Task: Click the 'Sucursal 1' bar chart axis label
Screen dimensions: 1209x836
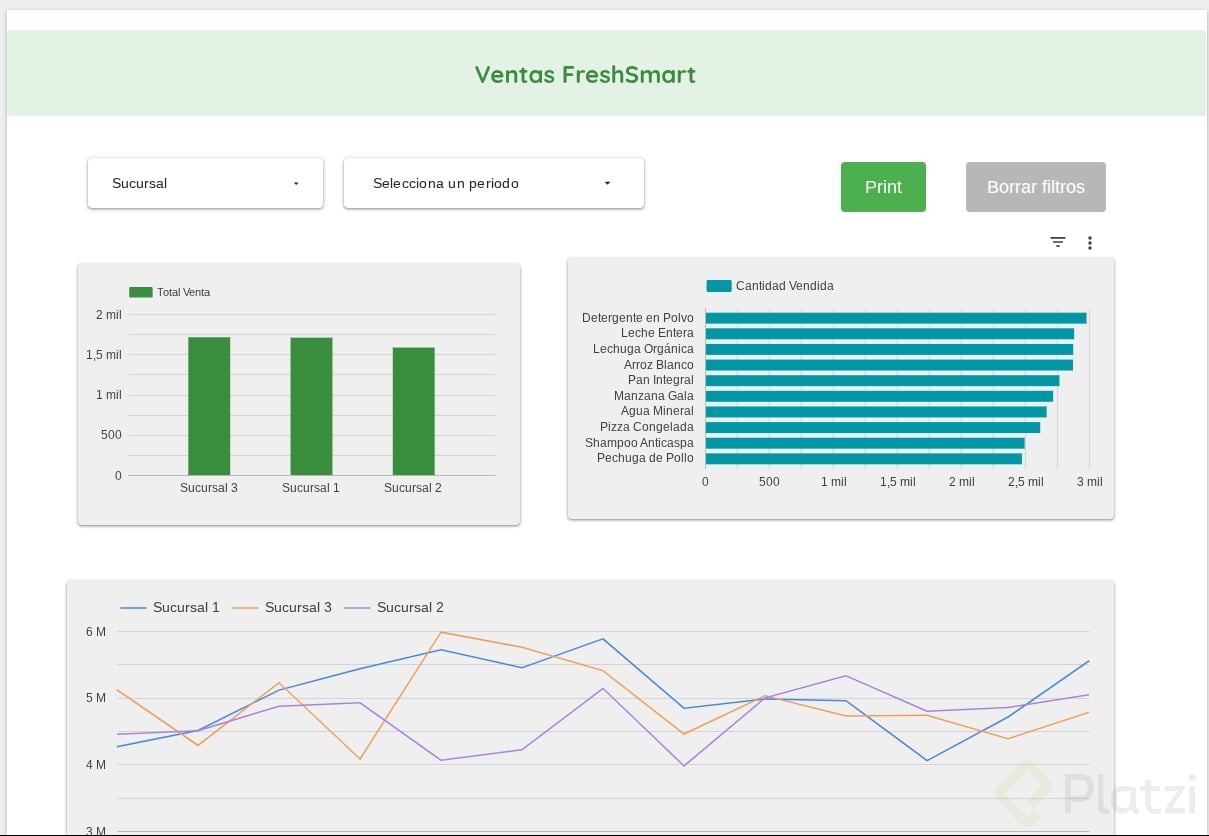Action: pos(311,488)
